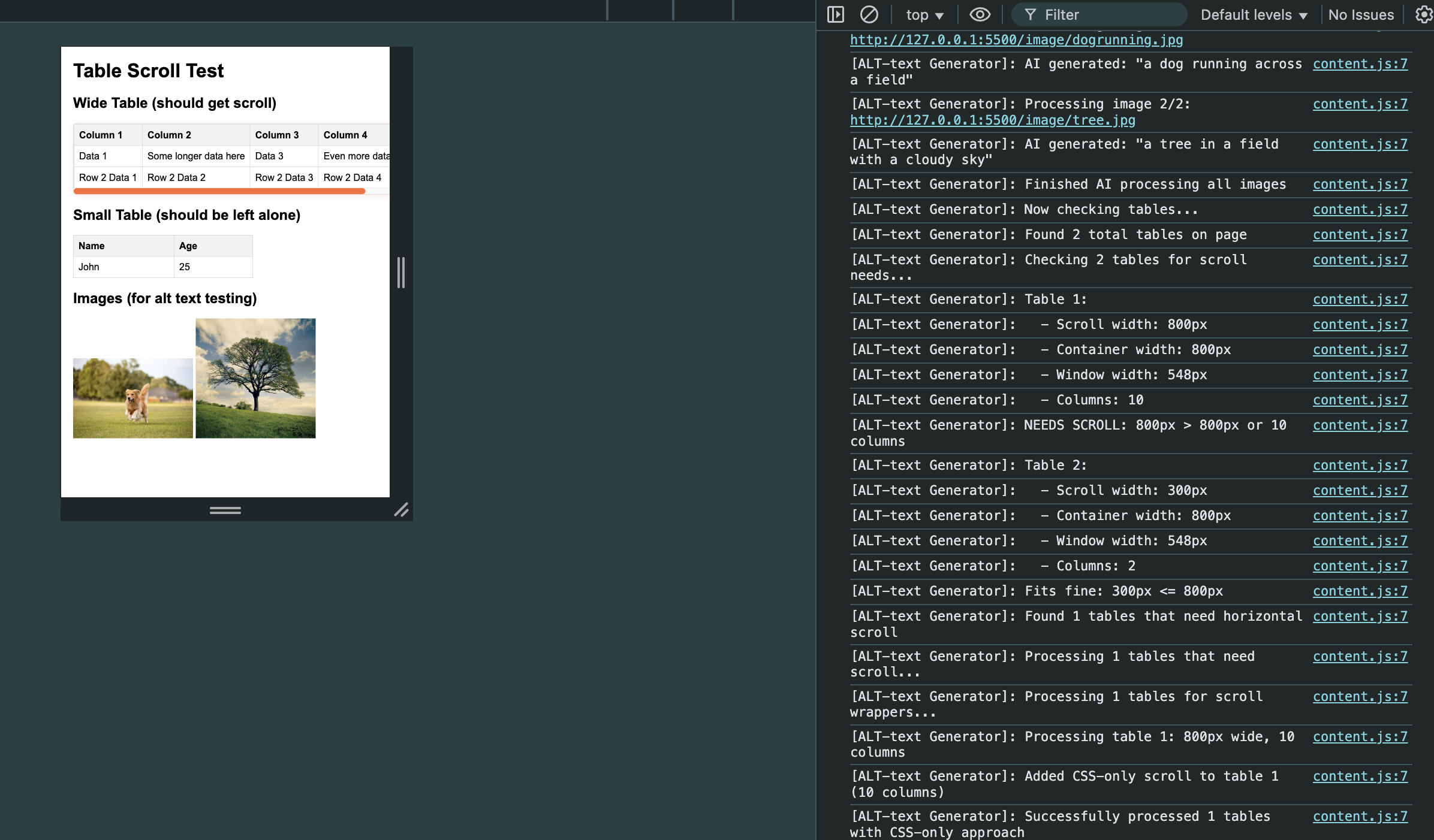Toggle the live expression eye icon
Screen dimensions: 1434x840
[980, 14]
